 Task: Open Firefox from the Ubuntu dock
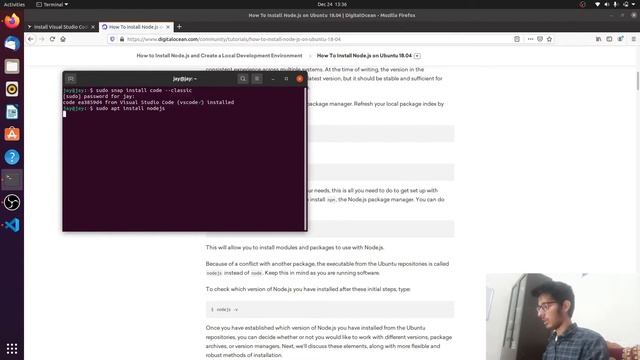(12, 20)
